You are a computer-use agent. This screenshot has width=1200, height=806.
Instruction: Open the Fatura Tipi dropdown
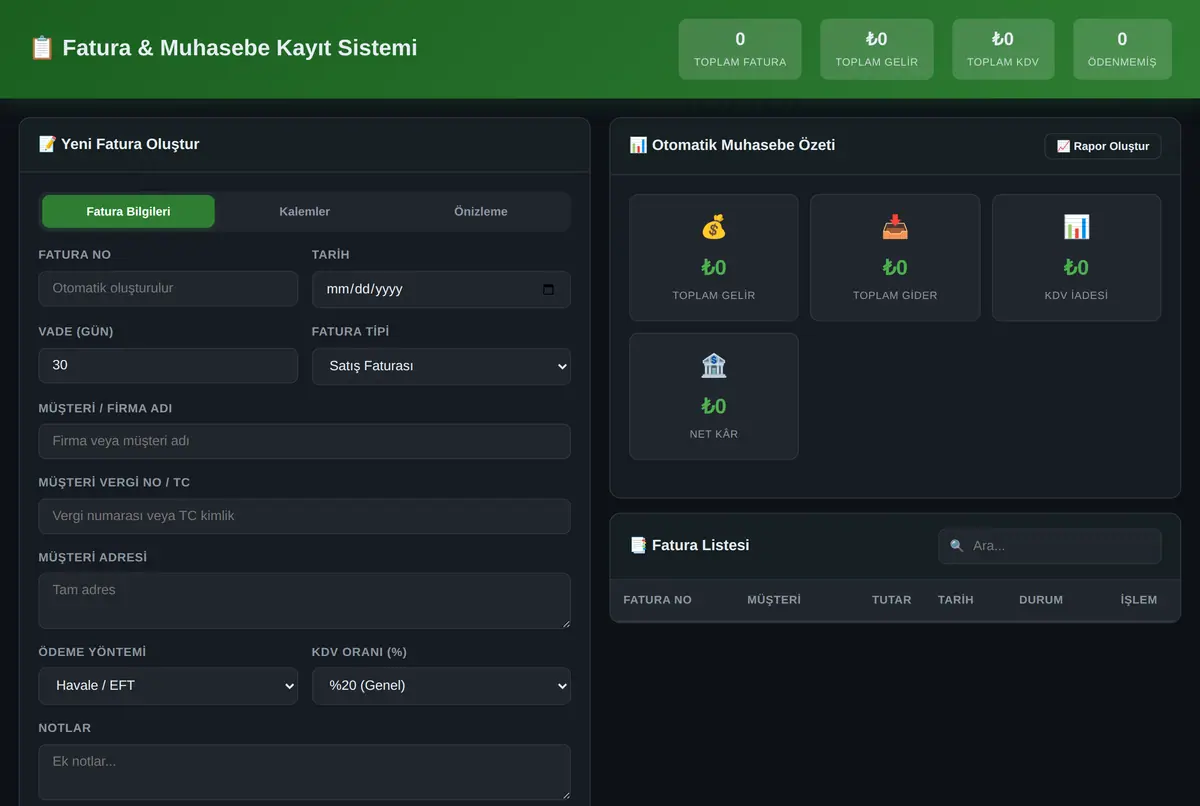coord(441,366)
